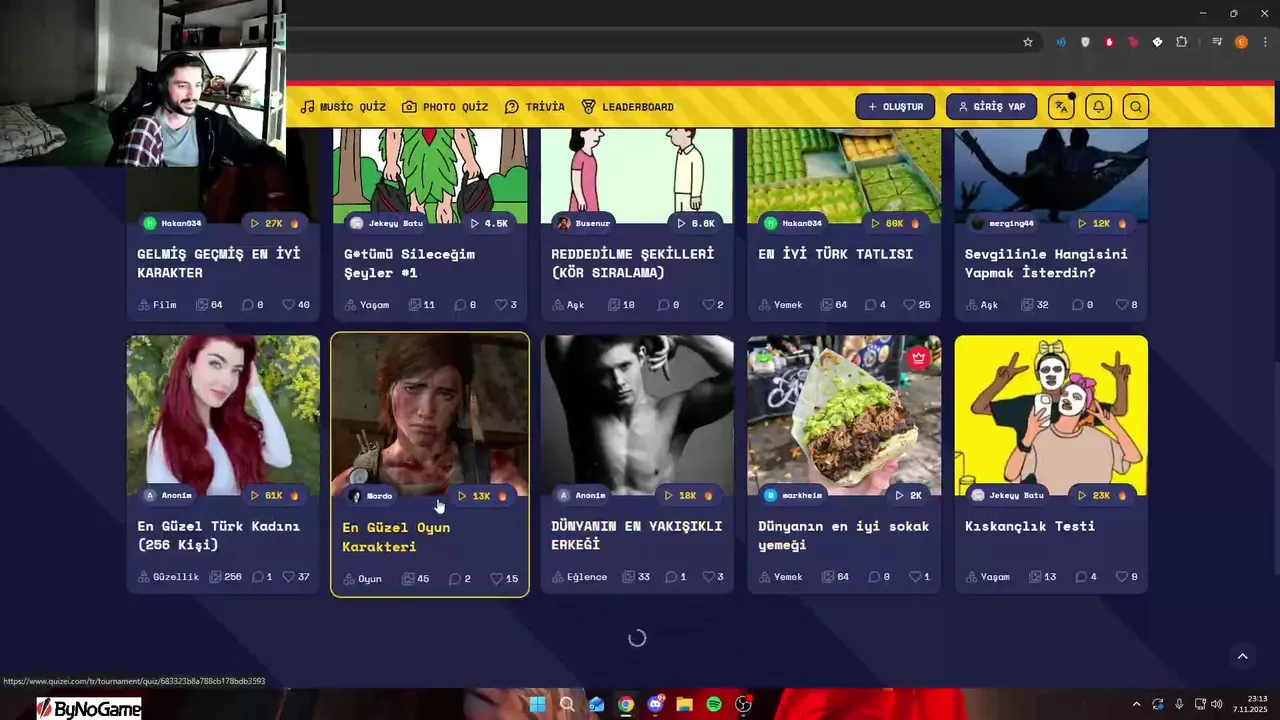This screenshot has width=1280, height=720.
Task: Open the clock showing 23:13
Action: [1250, 704]
